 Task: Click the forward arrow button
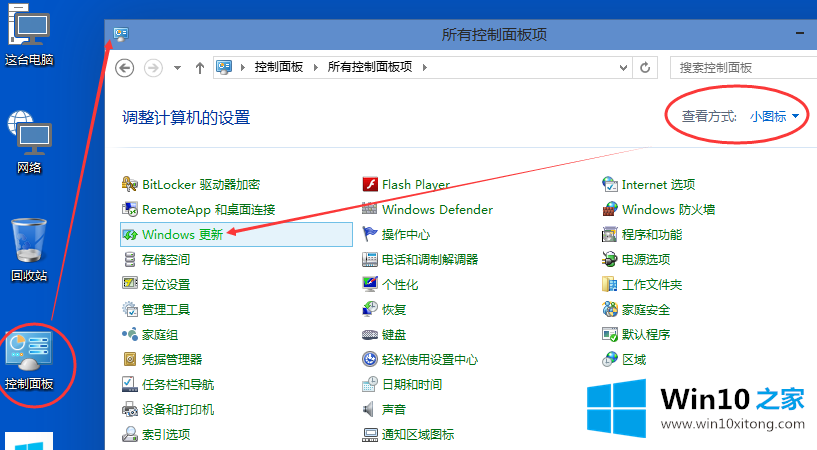tap(153, 68)
